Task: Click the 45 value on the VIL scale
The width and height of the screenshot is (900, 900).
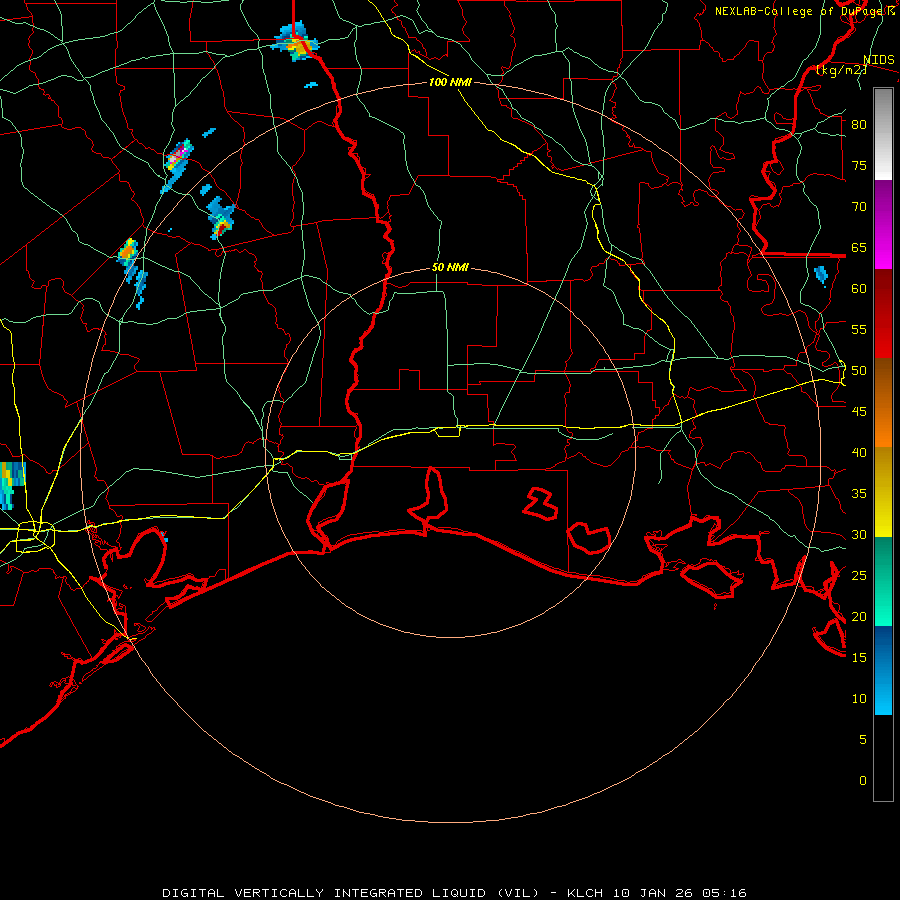Action: click(859, 412)
